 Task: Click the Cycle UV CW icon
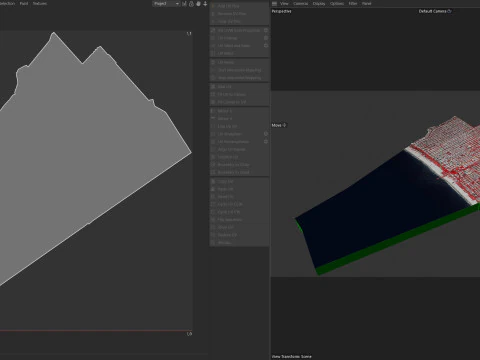click(x=213, y=212)
